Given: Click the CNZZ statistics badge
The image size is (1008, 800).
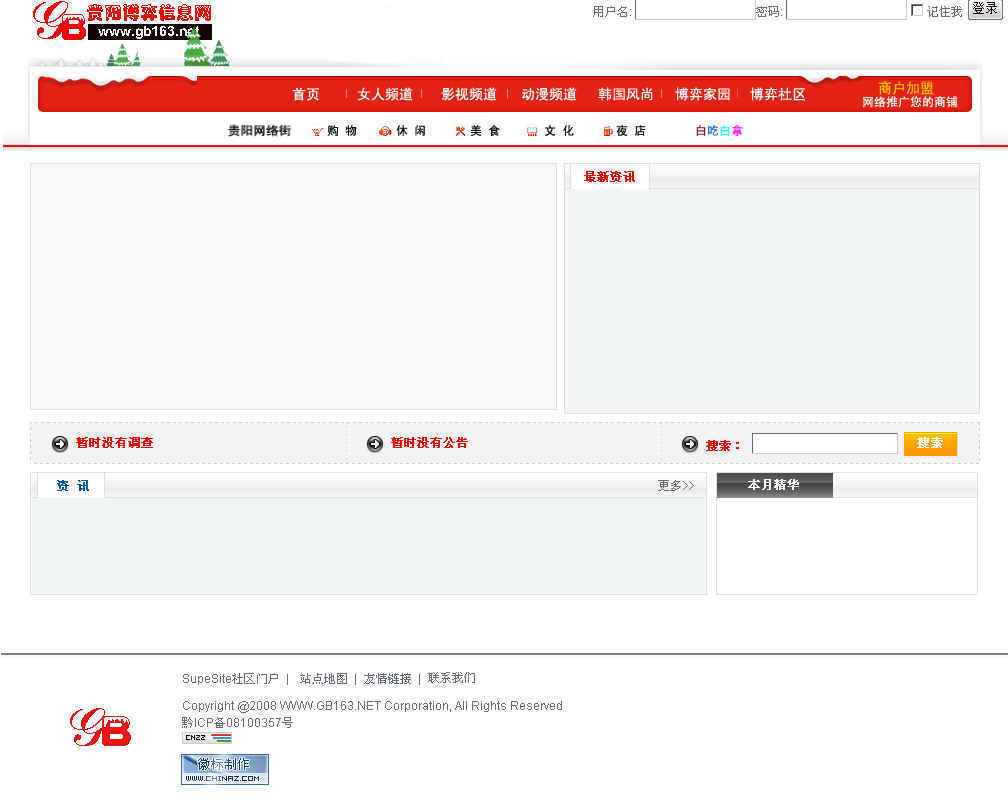Looking at the screenshot, I should (206, 738).
